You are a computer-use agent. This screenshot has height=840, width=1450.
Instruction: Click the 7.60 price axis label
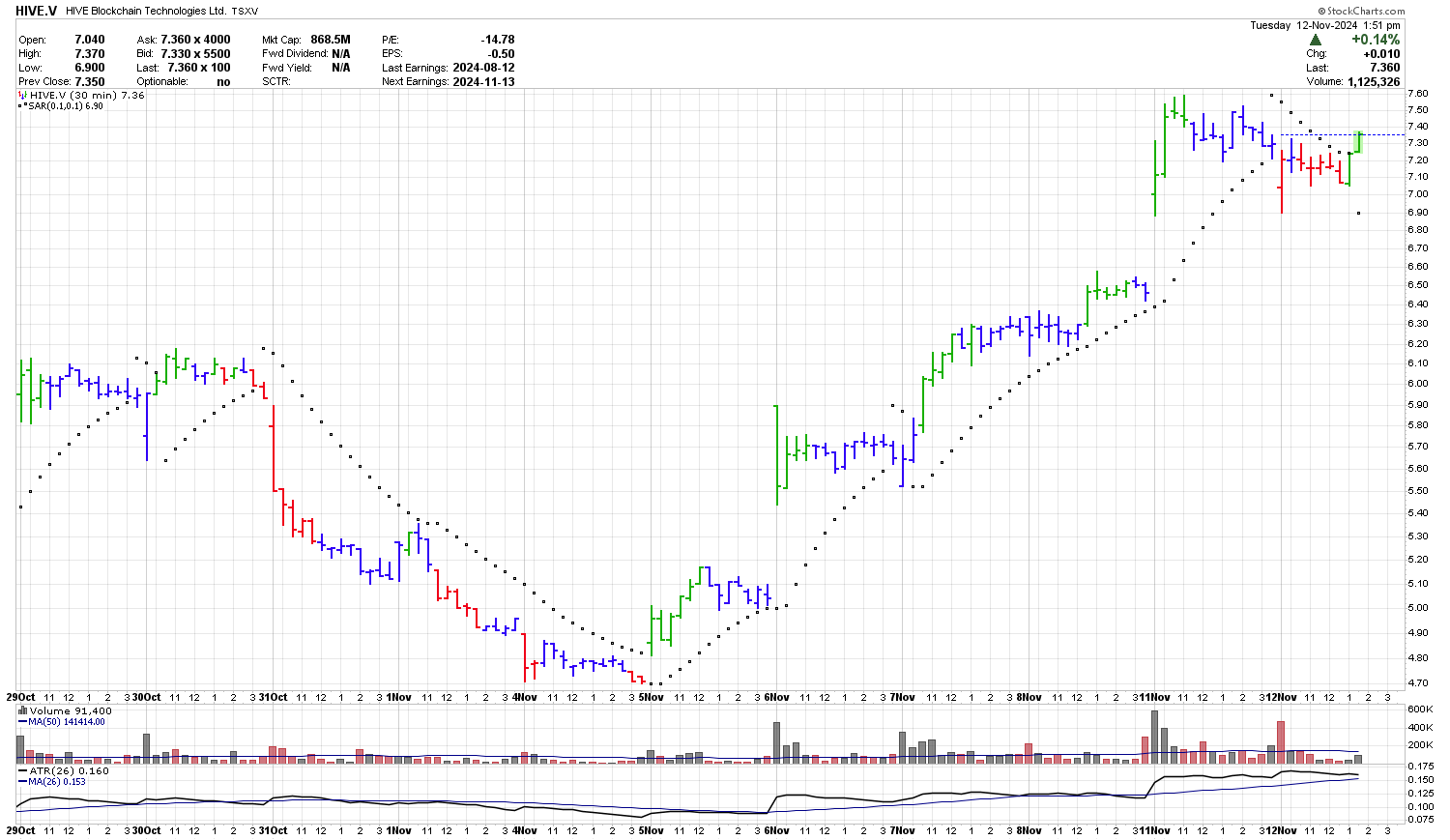1417,94
